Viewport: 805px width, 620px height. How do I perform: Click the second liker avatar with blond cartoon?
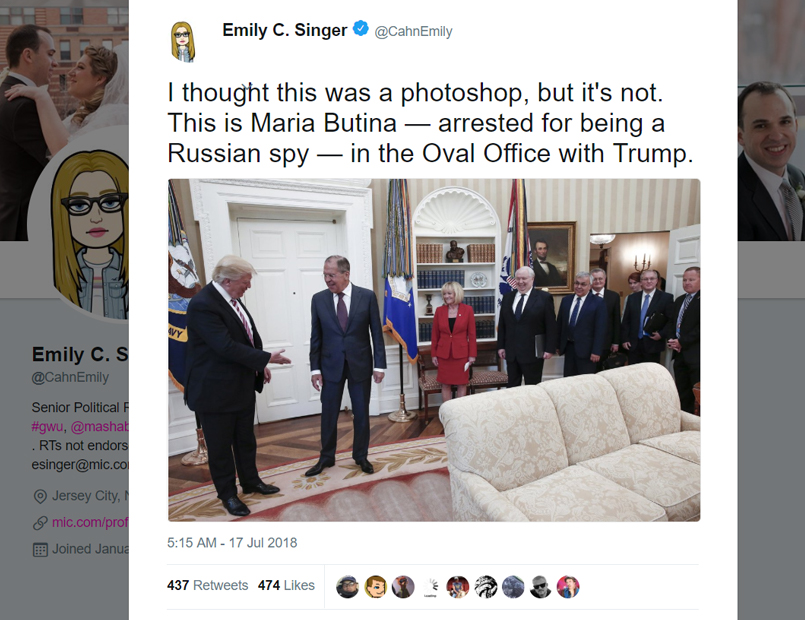pos(376,587)
